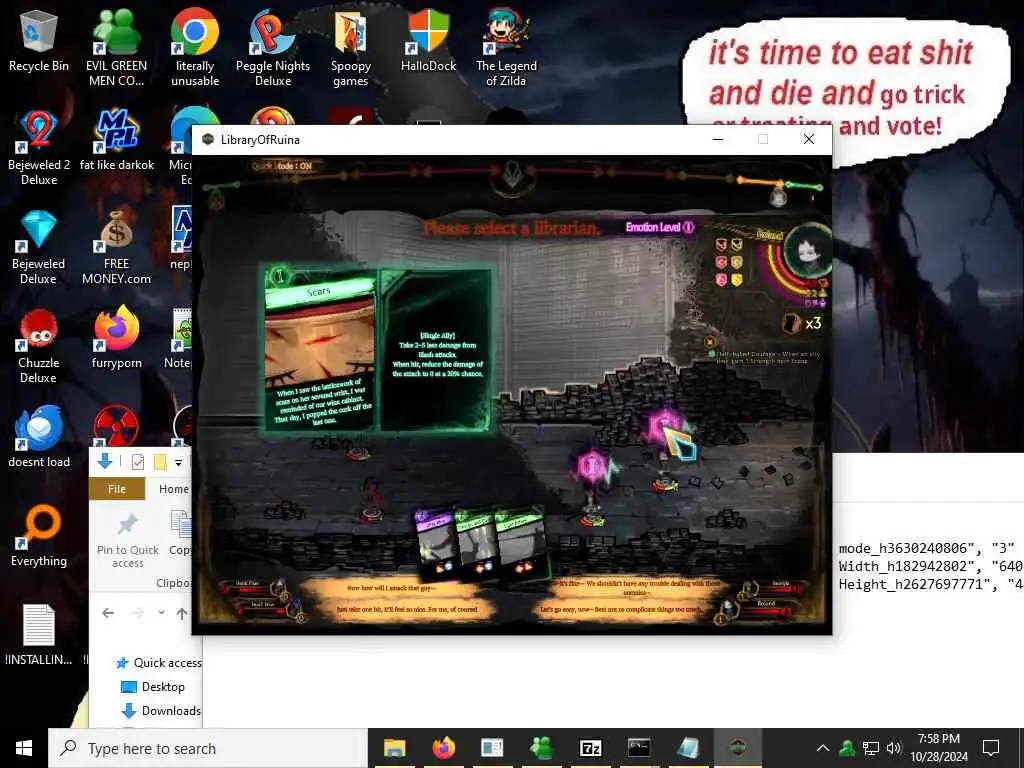Click the emblem at top center of game
Screen dimensions: 1024x768
pos(513,176)
